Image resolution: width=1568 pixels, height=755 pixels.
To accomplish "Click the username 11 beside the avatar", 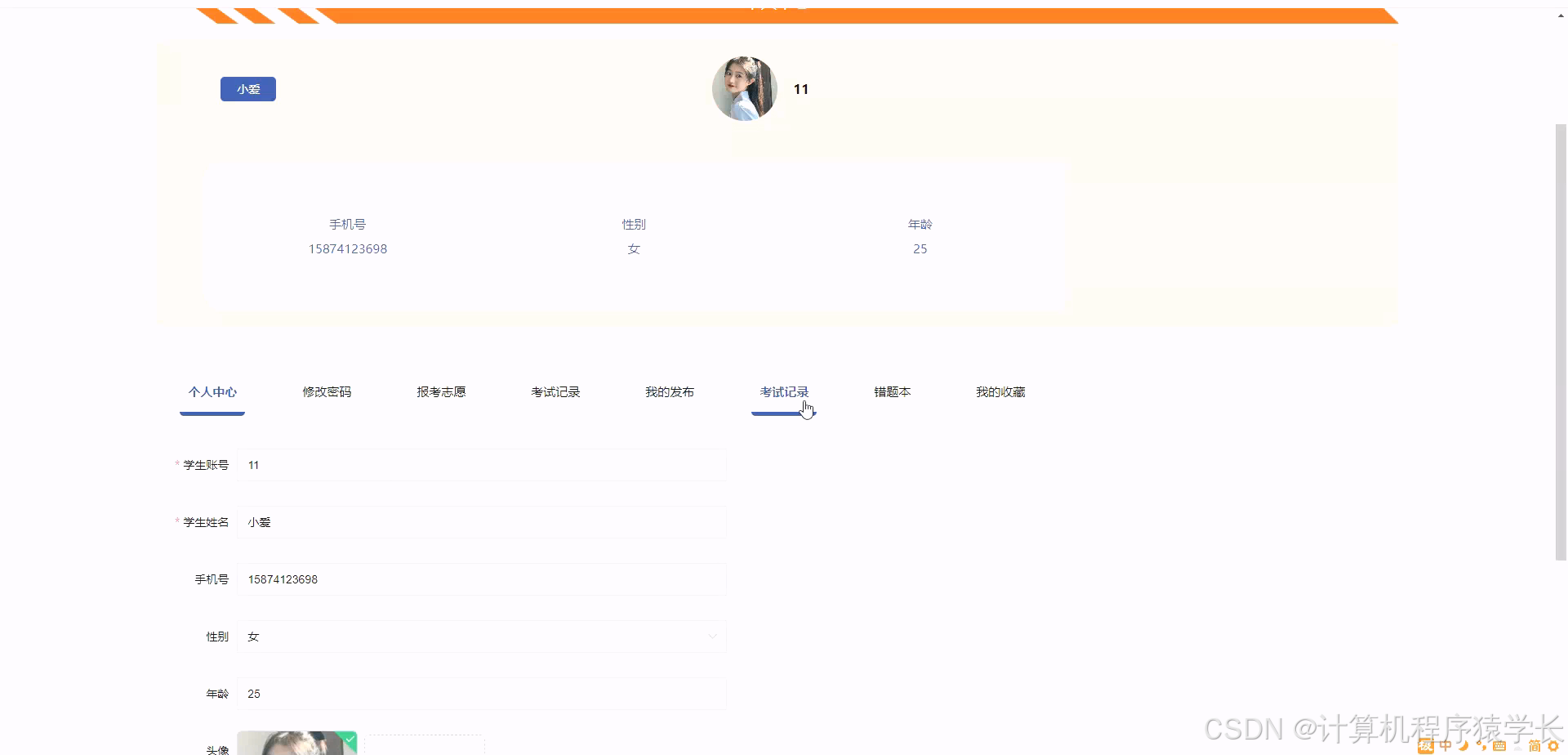I will [801, 89].
